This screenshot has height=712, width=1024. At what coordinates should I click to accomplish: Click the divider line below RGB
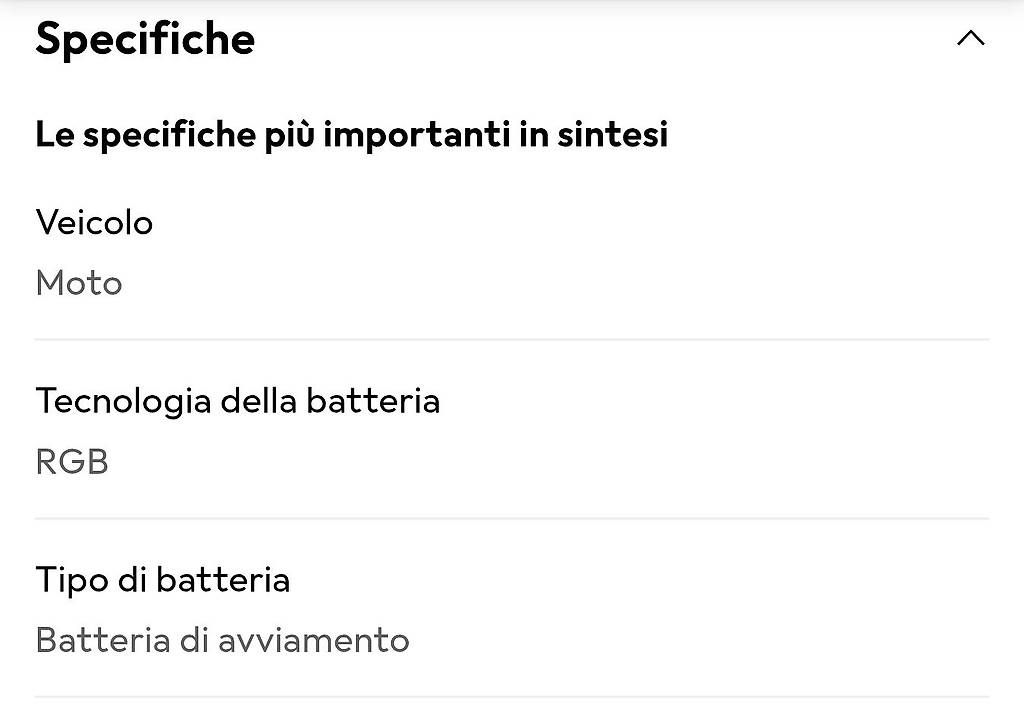pyautogui.click(x=512, y=519)
